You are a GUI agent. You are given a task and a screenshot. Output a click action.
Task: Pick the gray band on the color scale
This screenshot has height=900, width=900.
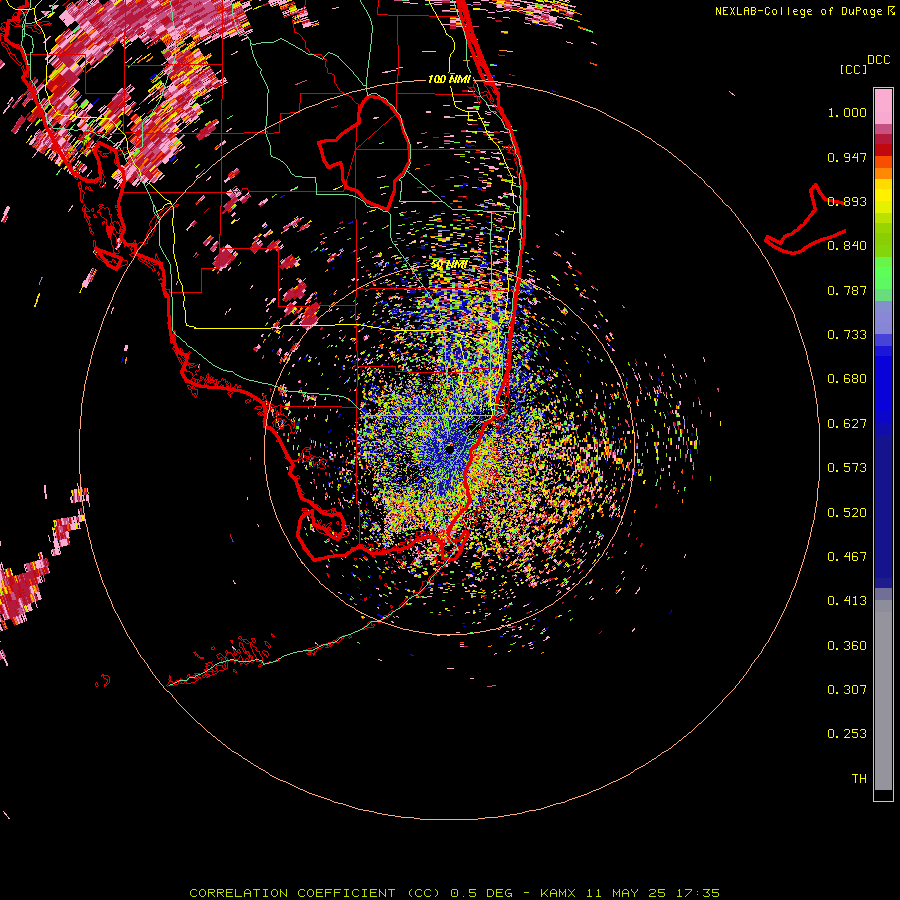point(883,695)
